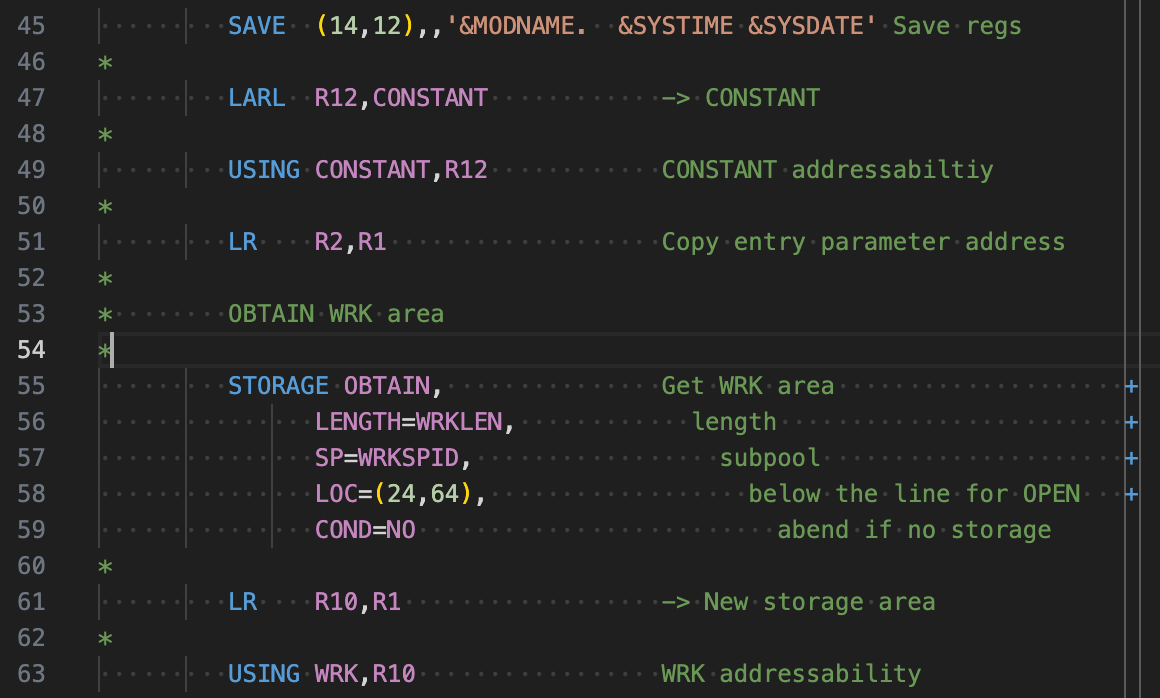Click the continuation plus sign on line 55
This screenshot has height=698, width=1160.
(x=1130, y=385)
